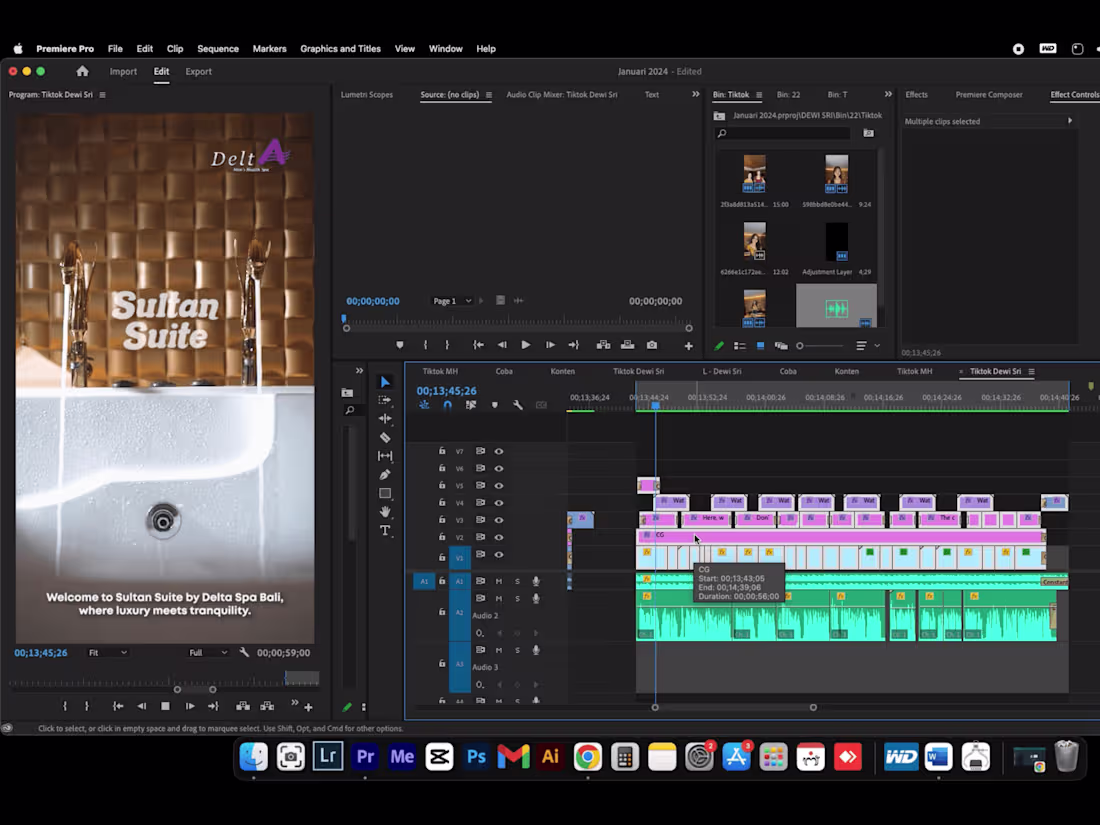Mute audio track A1

point(499,581)
